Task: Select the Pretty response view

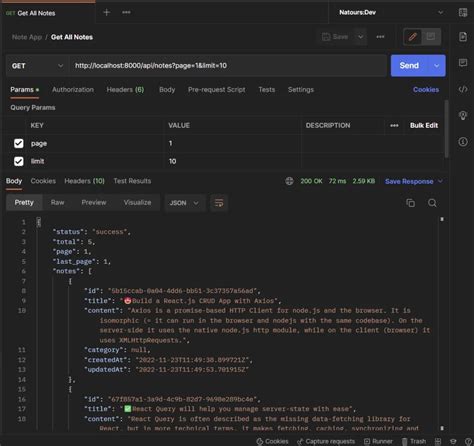Action: point(24,202)
